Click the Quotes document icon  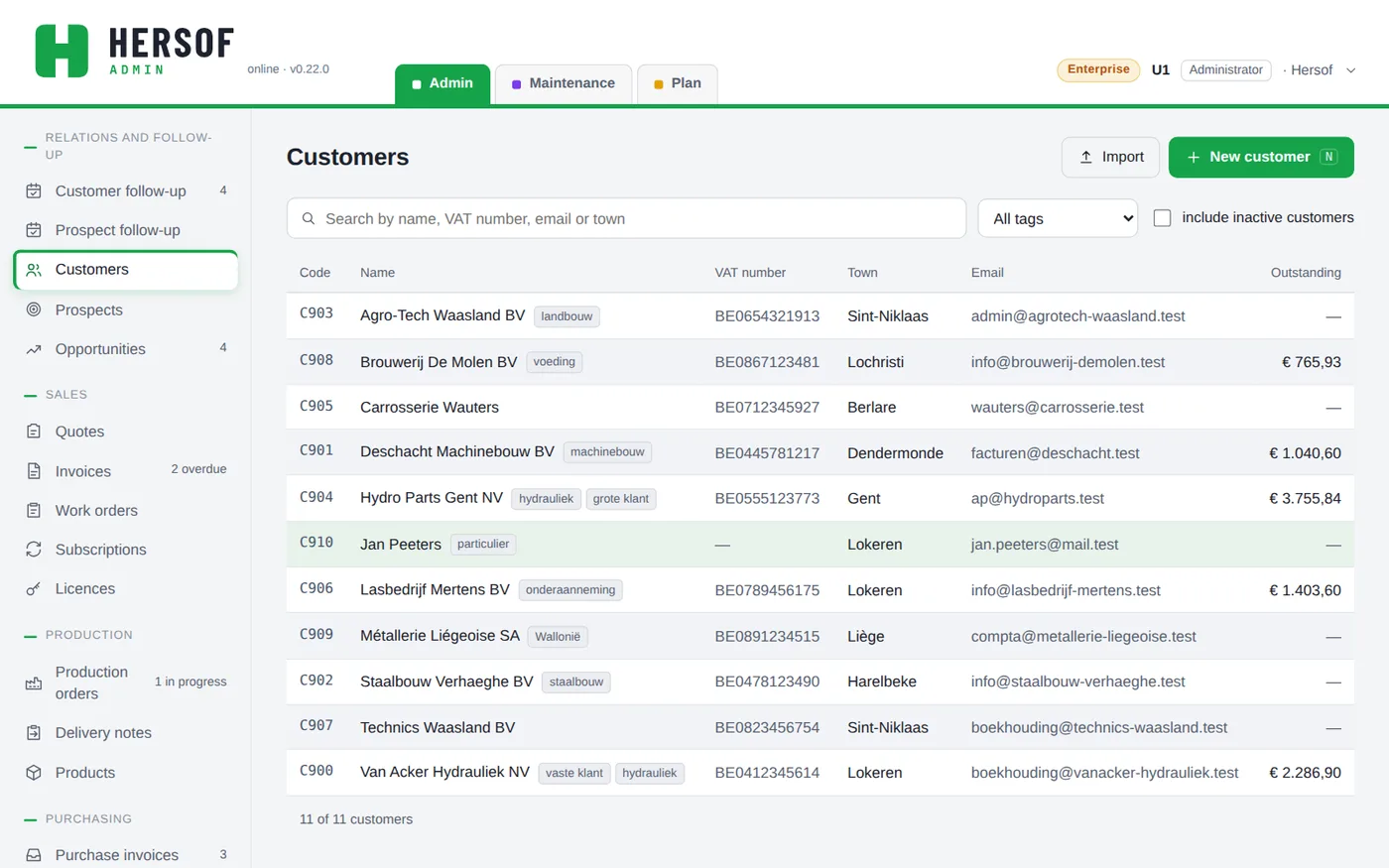coord(34,432)
